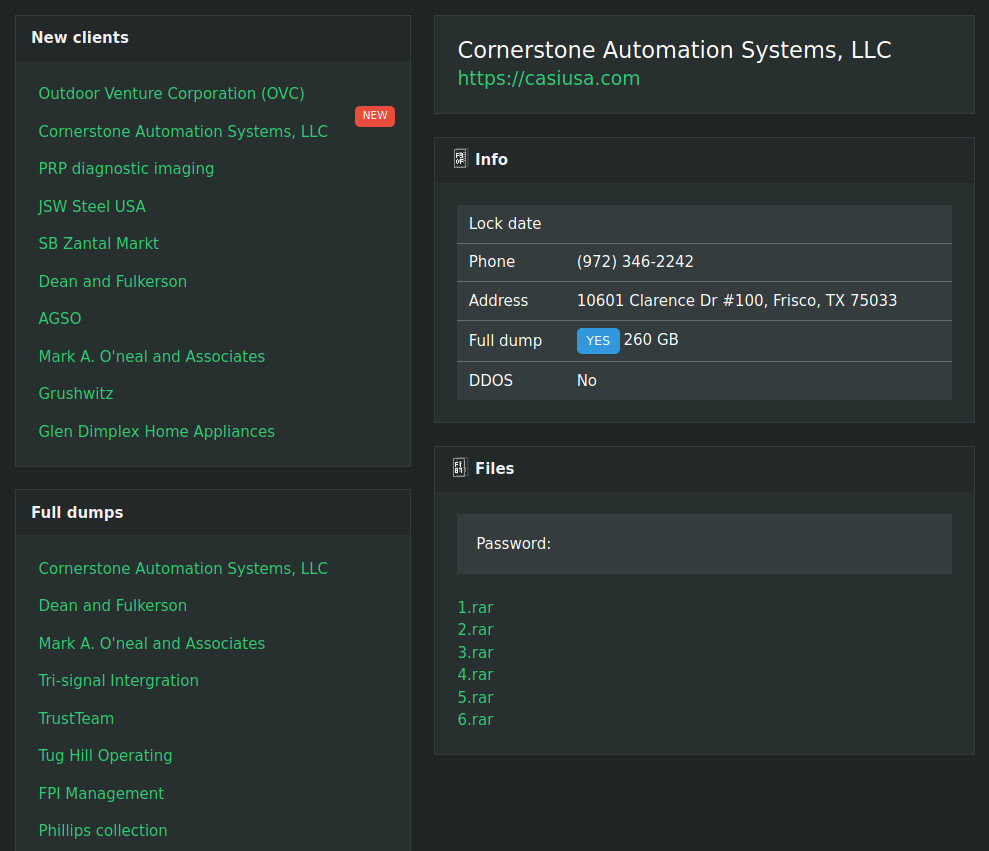The height and width of the screenshot is (851, 989).
Task: Click the Info section heading text
Action: (x=491, y=159)
